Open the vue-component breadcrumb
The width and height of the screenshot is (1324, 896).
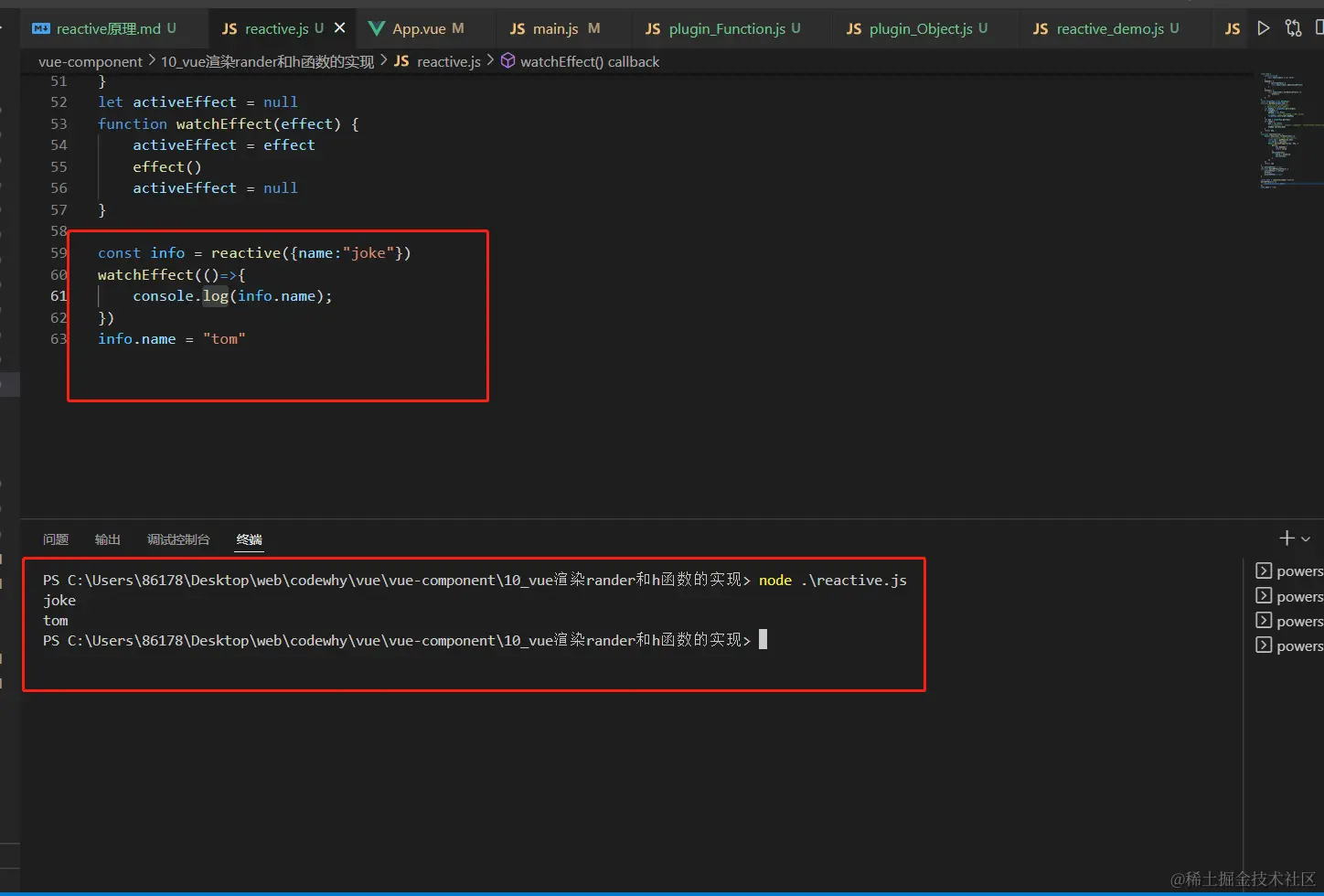[x=91, y=61]
